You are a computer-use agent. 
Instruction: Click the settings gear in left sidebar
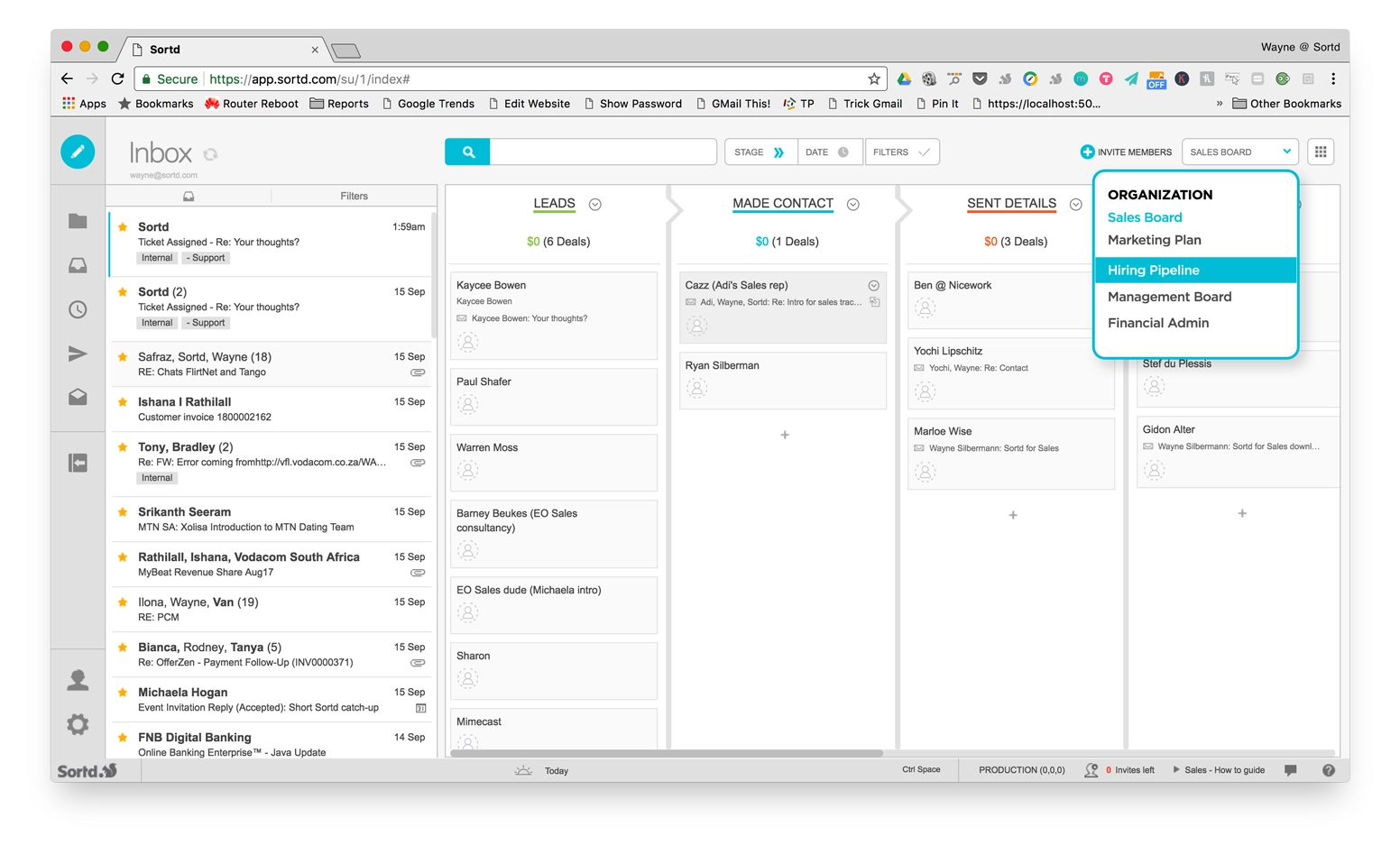click(78, 723)
